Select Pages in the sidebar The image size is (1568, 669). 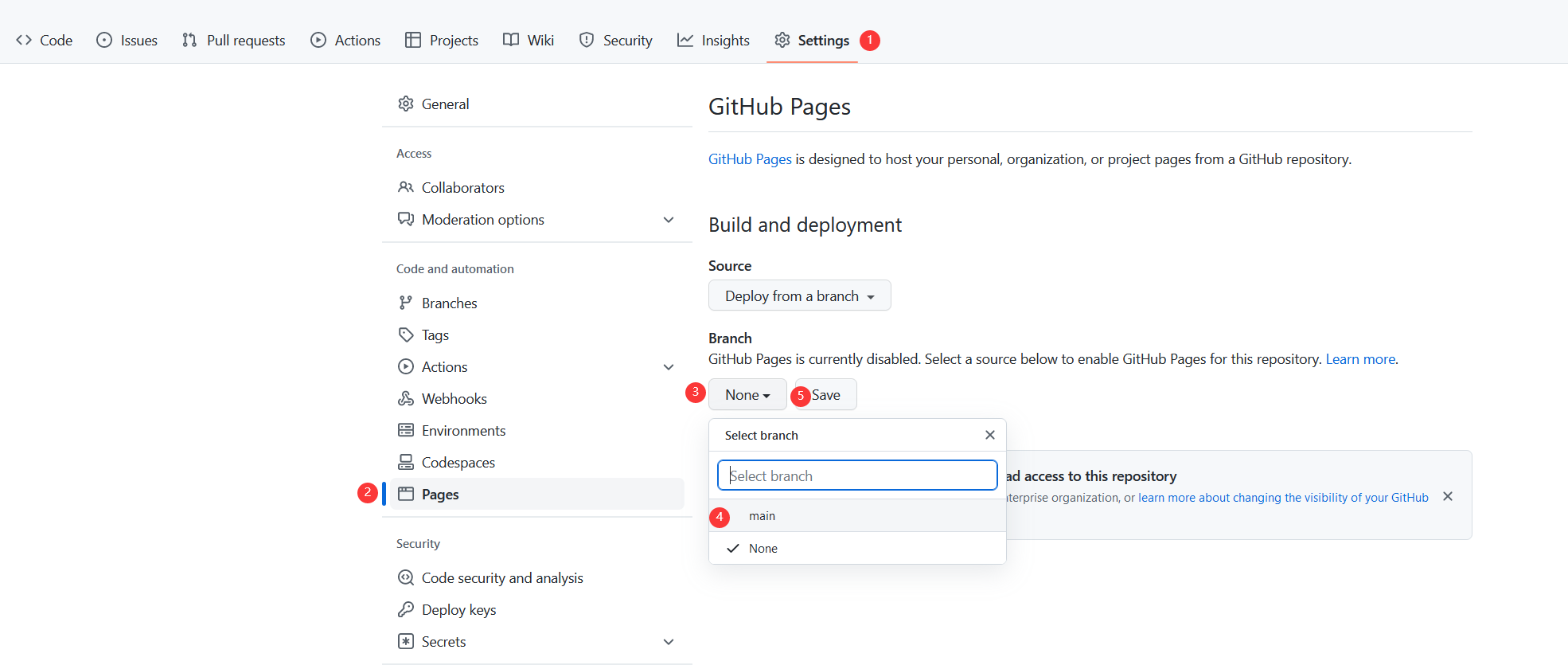pos(537,494)
